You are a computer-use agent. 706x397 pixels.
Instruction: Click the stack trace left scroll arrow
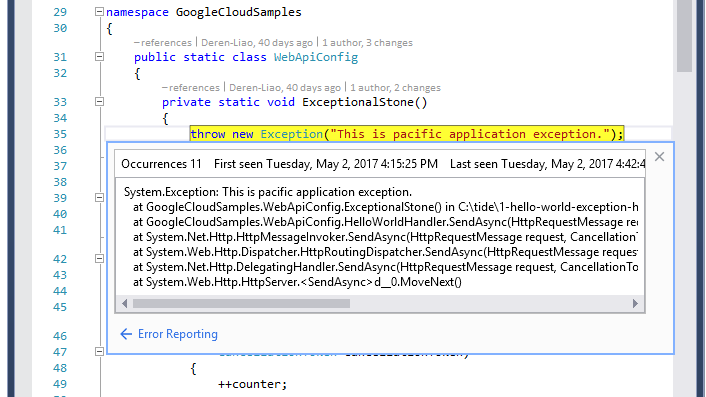click(125, 304)
